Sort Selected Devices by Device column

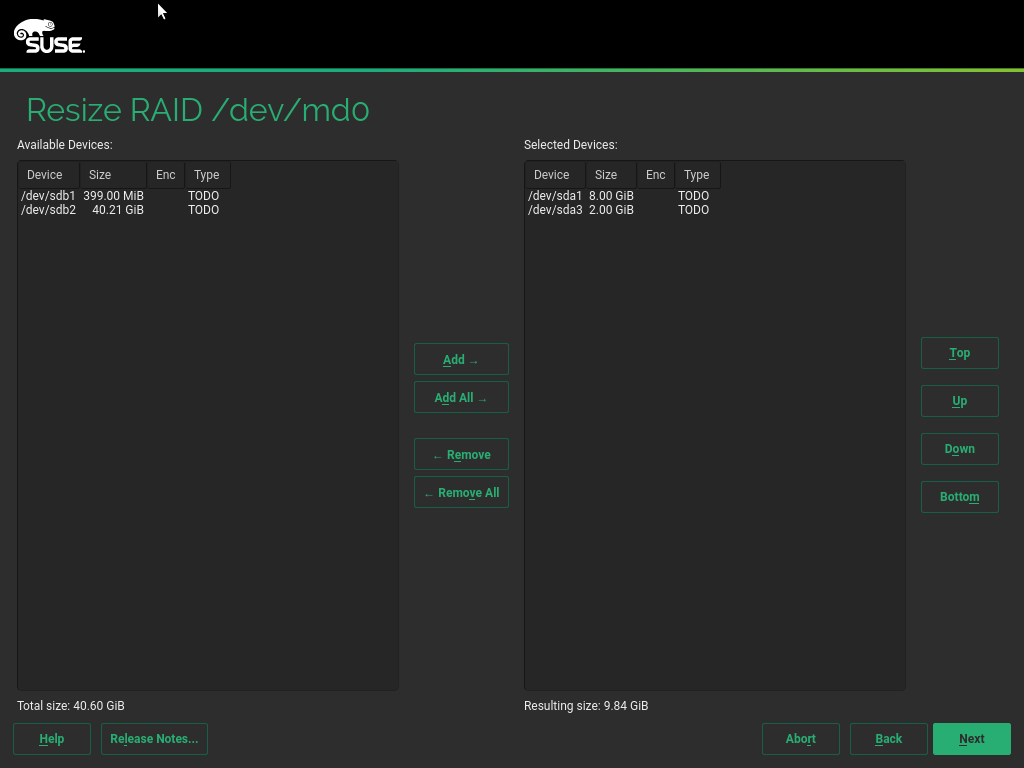tap(553, 175)
